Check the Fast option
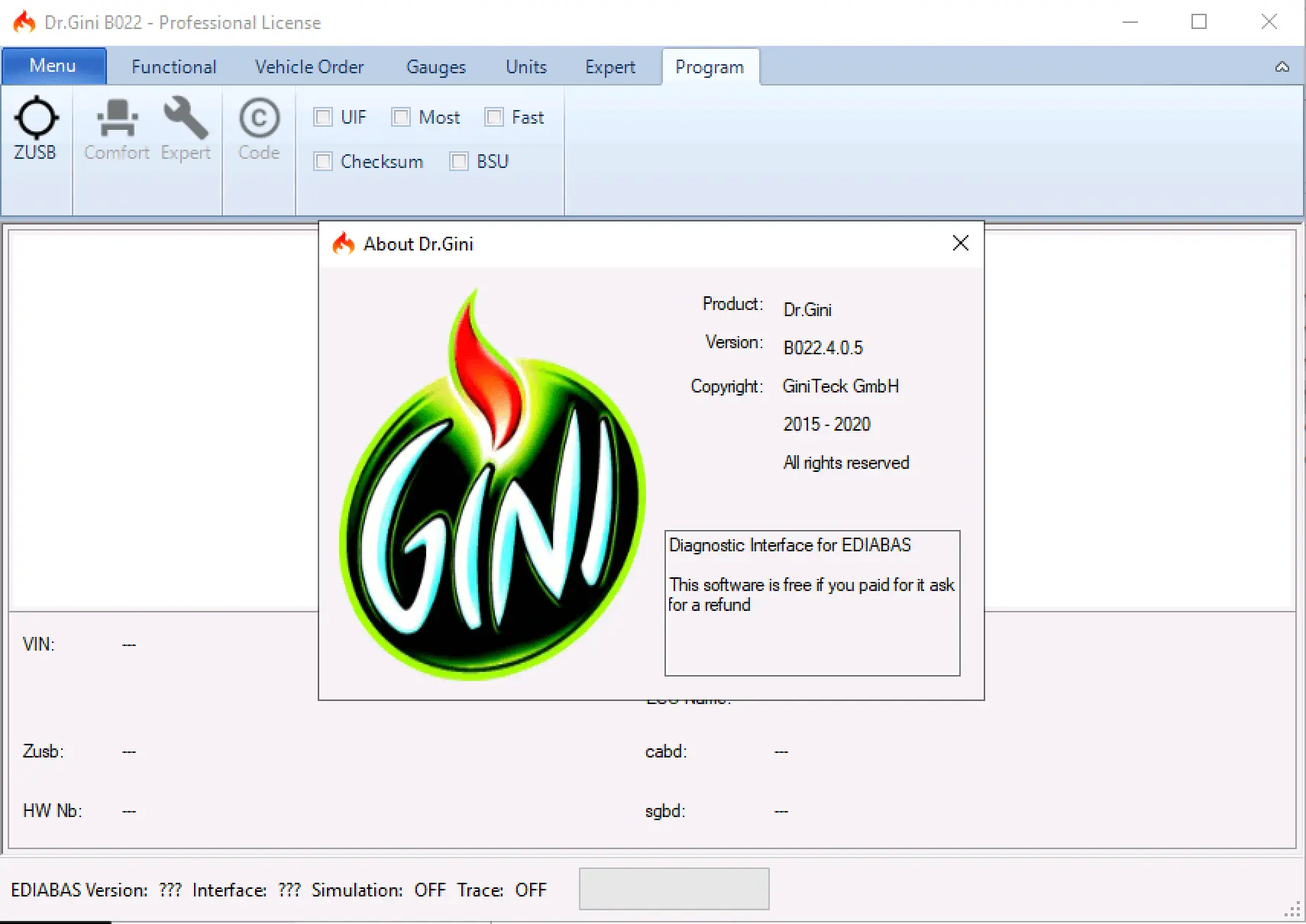The image size is (1306, 924). (495, 117)
